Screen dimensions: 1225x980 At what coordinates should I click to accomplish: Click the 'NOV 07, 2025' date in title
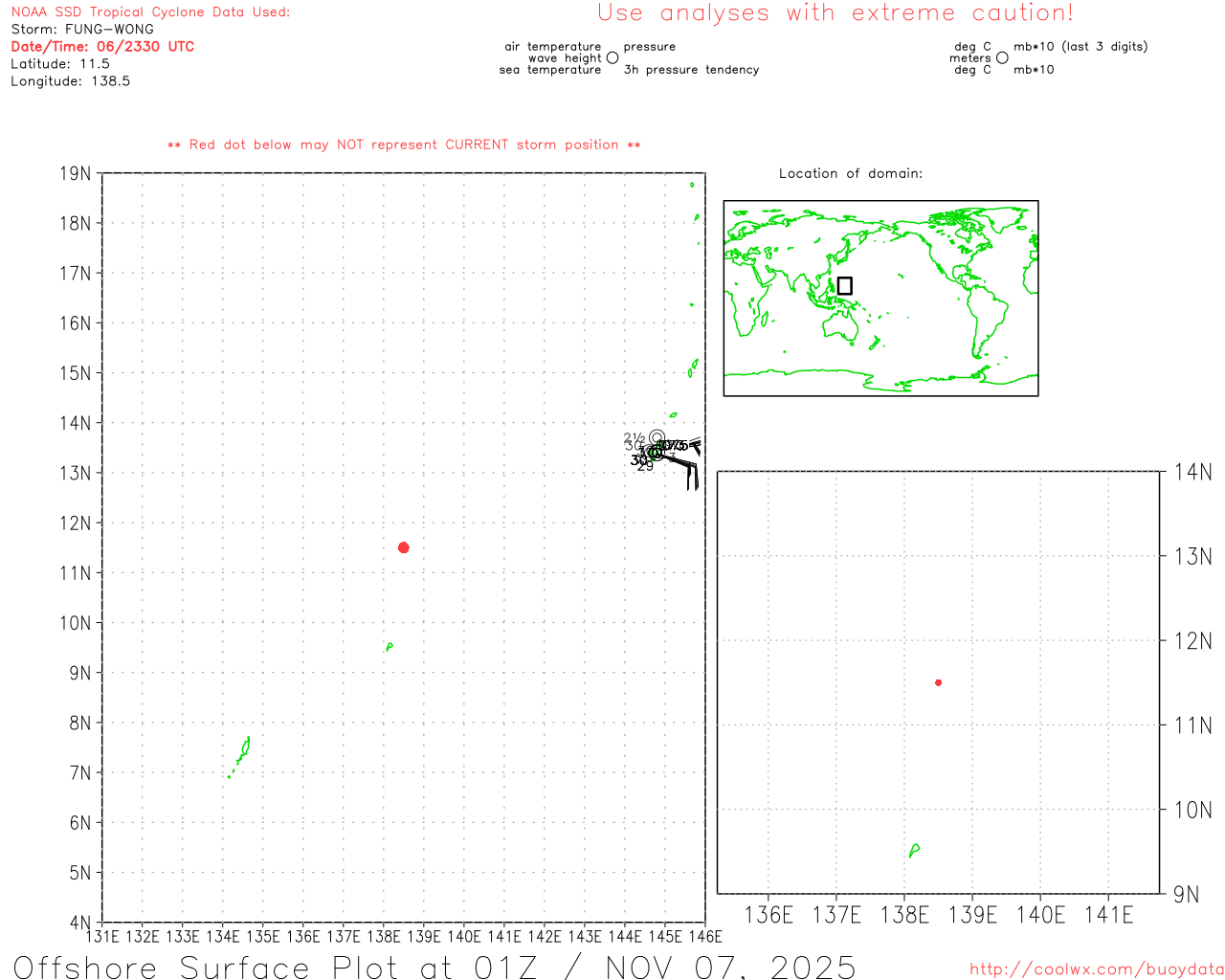730,967
